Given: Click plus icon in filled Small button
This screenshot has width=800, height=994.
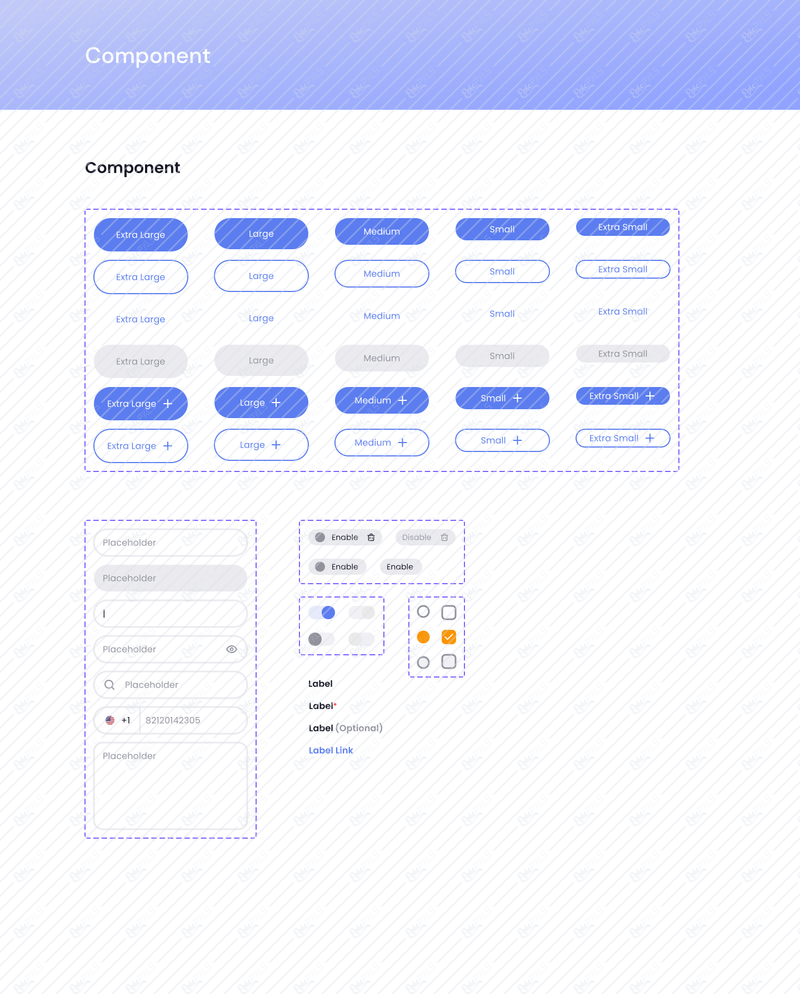Looking at the screenshot, I should click(517, 398).
